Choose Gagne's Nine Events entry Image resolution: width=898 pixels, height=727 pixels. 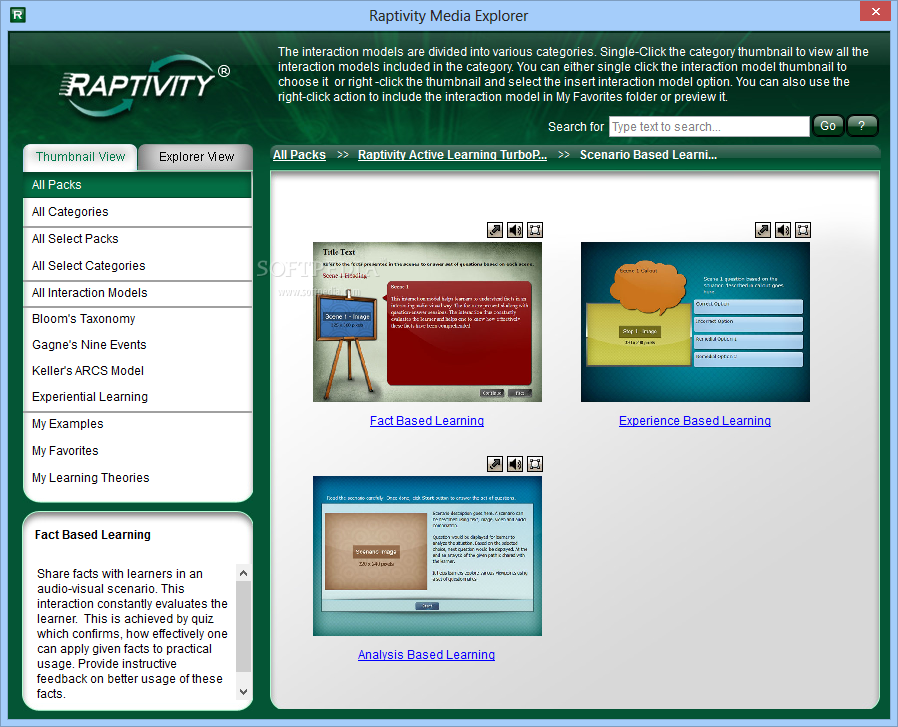click(137, 344)
